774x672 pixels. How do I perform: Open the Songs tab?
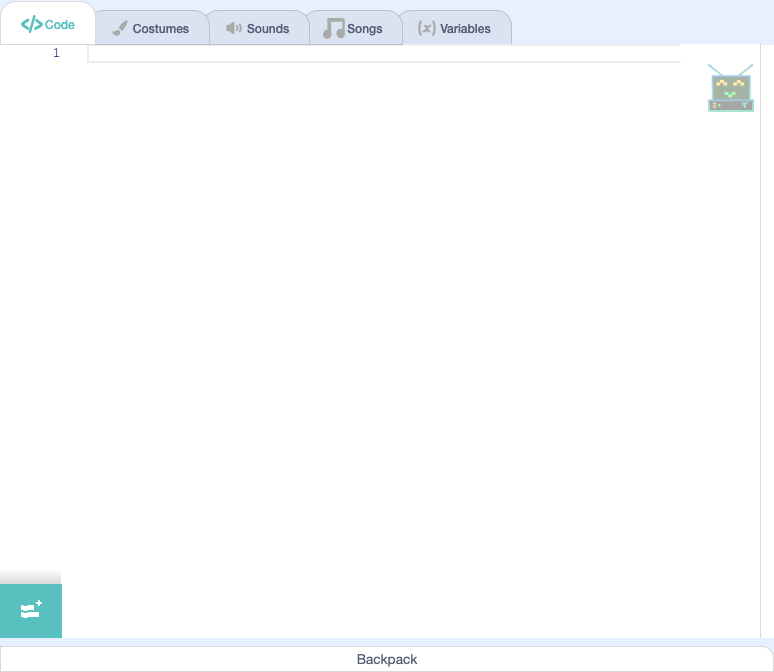[x=353, y=28]
